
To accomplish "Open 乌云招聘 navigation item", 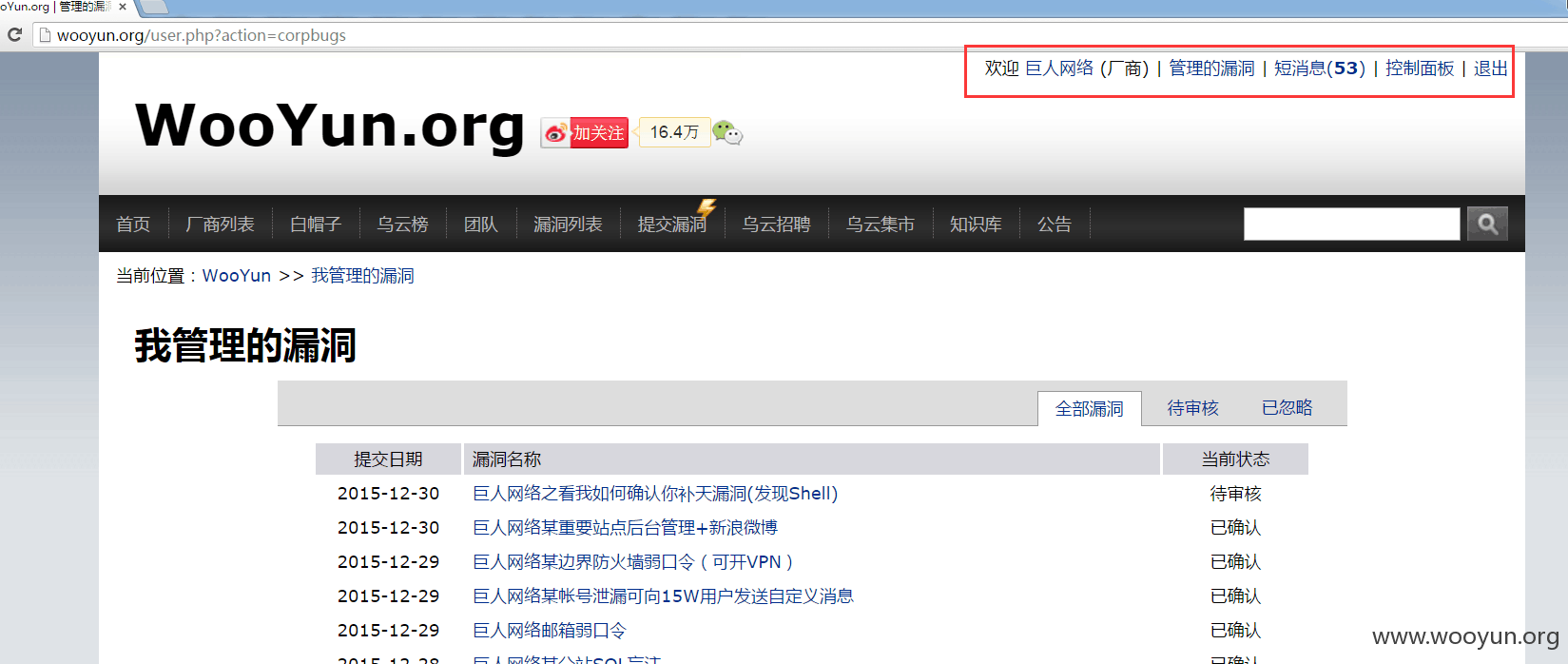I will [x=776, y=225].
